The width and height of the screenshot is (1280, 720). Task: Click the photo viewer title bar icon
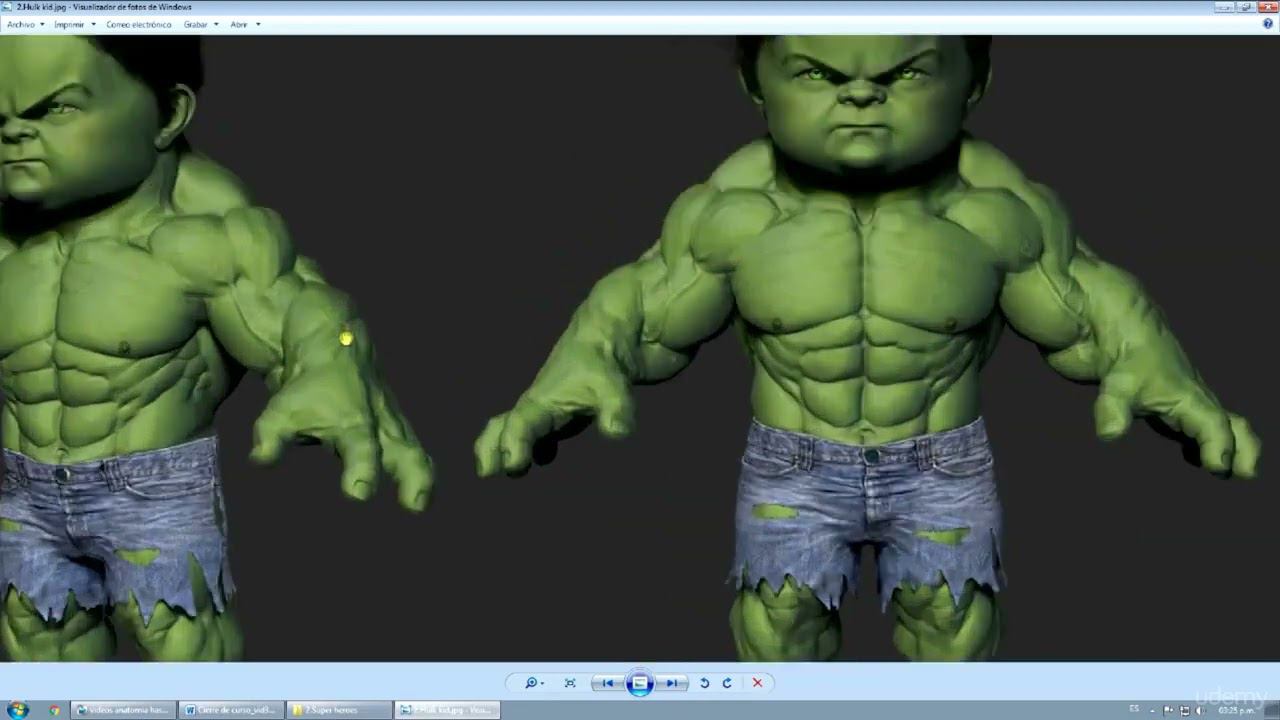[x=7, y=7]
